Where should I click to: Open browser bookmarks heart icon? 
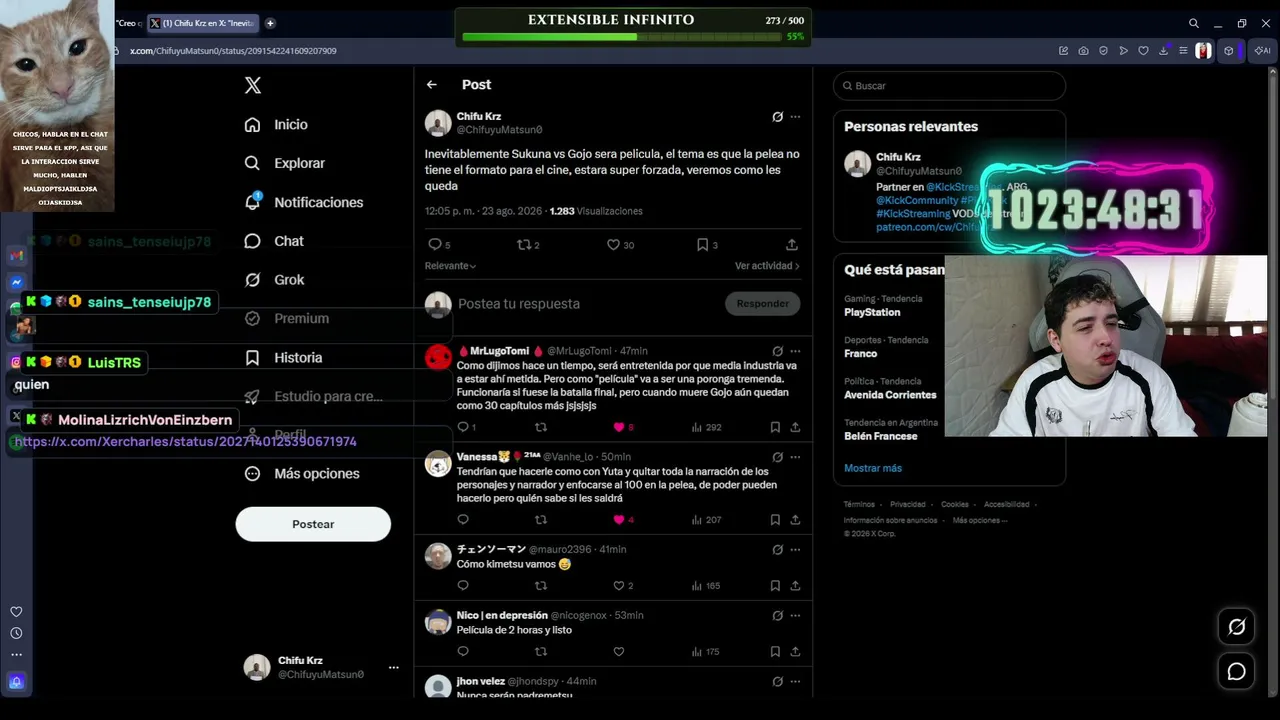click(x=1143, y=51)
